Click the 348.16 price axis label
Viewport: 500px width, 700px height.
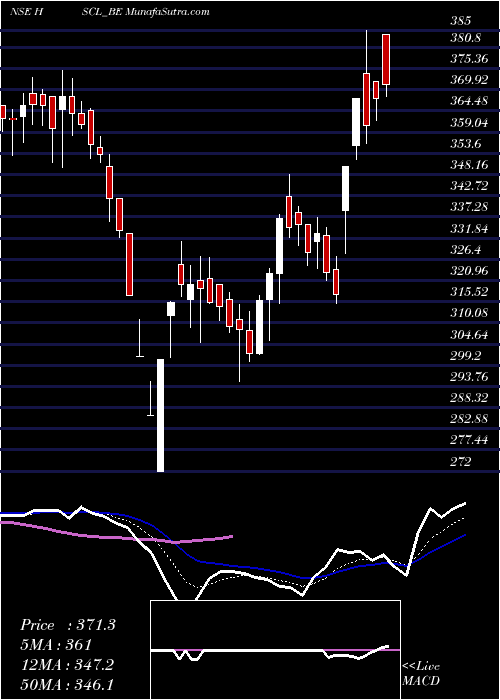[x=469, y=165]
